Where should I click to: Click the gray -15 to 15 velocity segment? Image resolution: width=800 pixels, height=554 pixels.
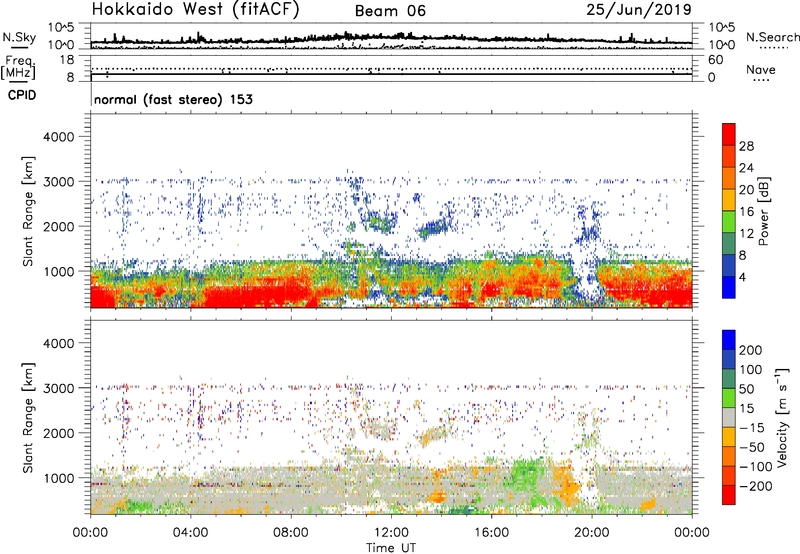(x=729, y=417)
